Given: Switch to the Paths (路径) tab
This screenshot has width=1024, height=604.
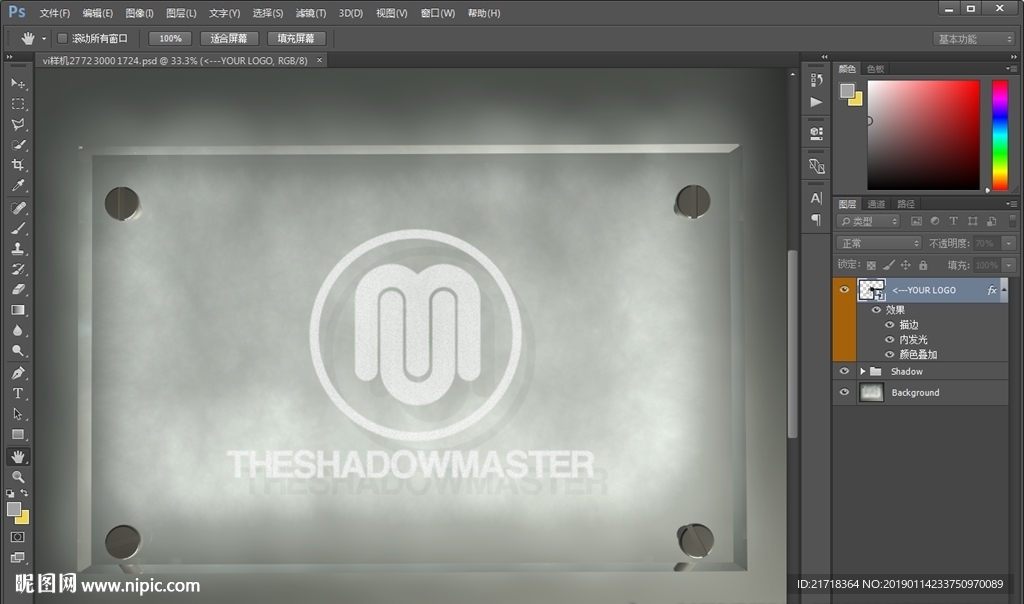Looking at the screenshot, I should click(x=905, y=204).
